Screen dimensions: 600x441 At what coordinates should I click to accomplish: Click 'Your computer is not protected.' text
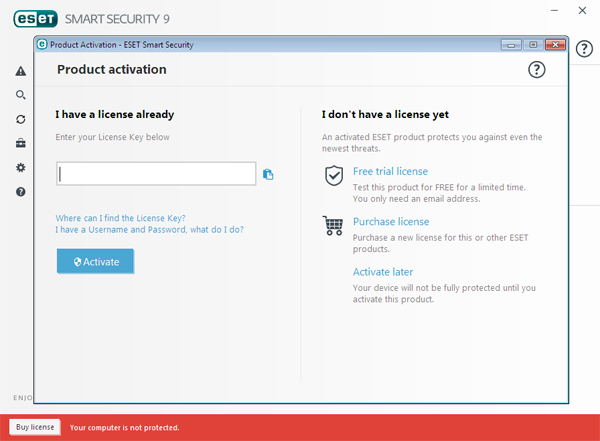tap(124, 428)
